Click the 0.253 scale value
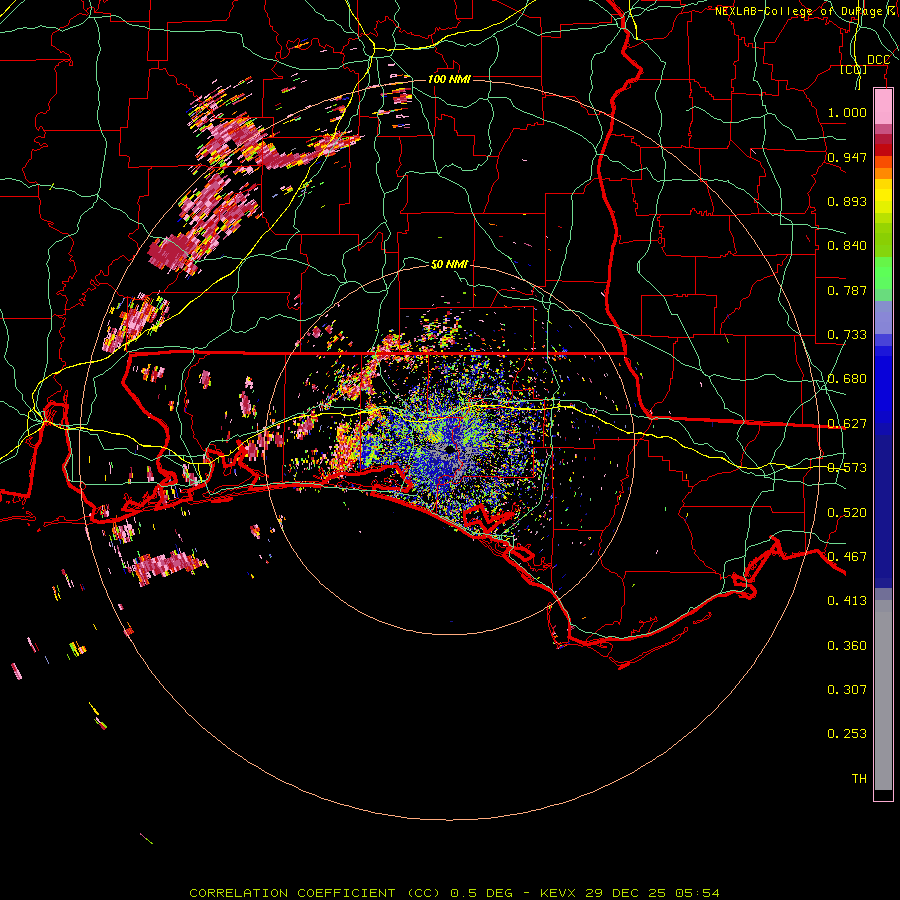 (x=847, y=734)
